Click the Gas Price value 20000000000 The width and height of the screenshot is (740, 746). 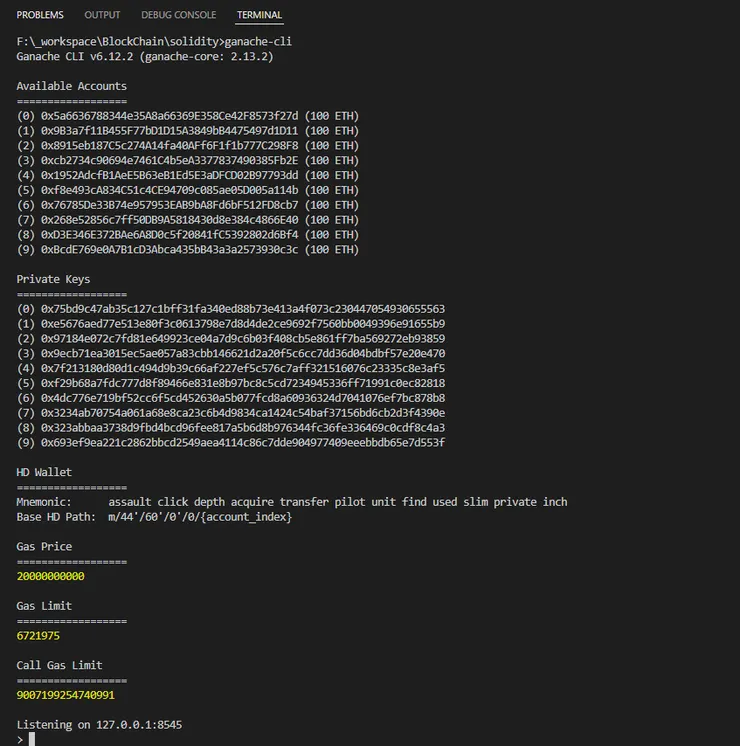[x=51, y=576]
